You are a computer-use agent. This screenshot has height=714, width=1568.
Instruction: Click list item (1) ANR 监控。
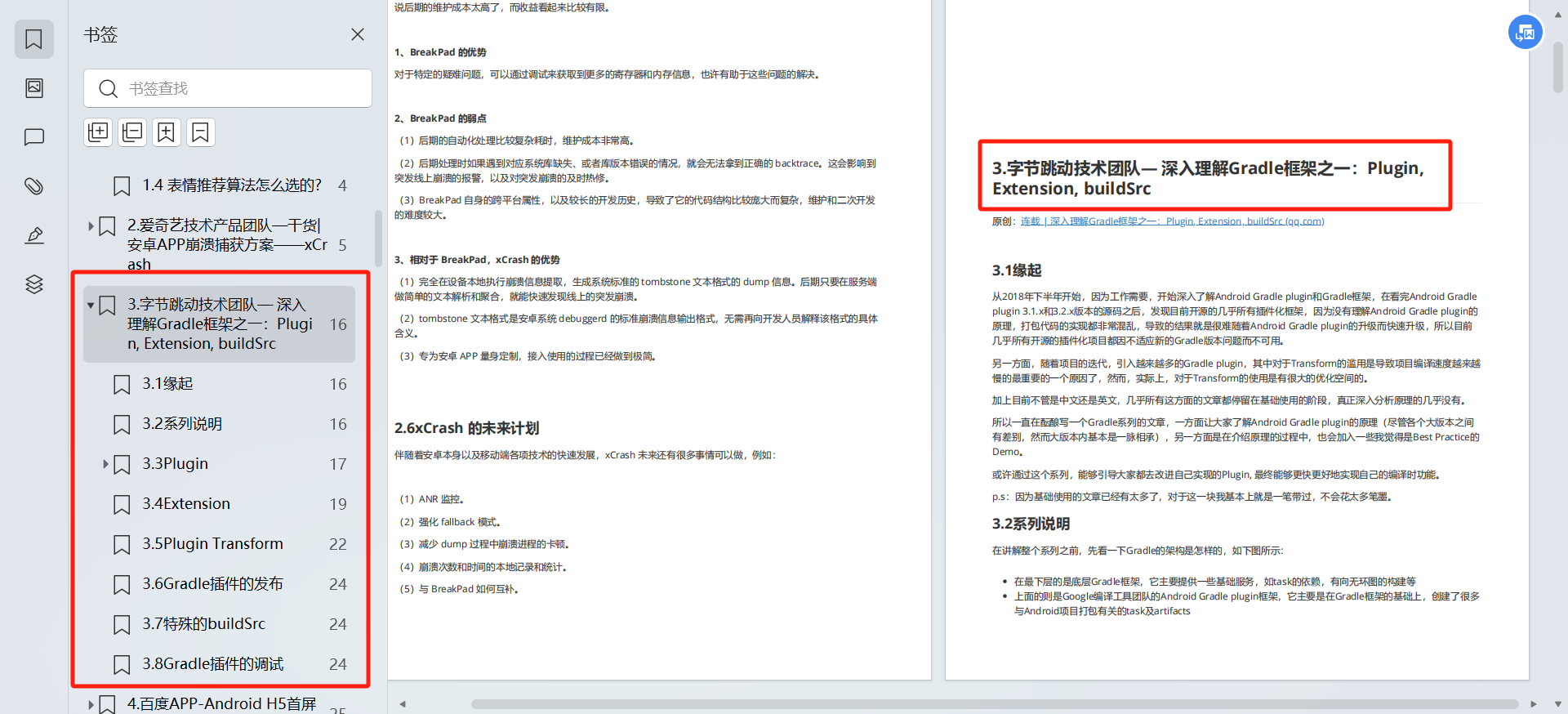[x=432, y=499]
